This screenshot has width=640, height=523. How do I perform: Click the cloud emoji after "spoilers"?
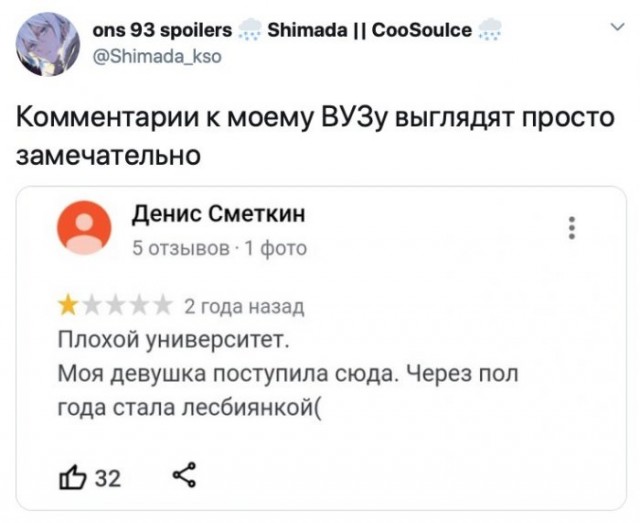(x=252, y=31)
